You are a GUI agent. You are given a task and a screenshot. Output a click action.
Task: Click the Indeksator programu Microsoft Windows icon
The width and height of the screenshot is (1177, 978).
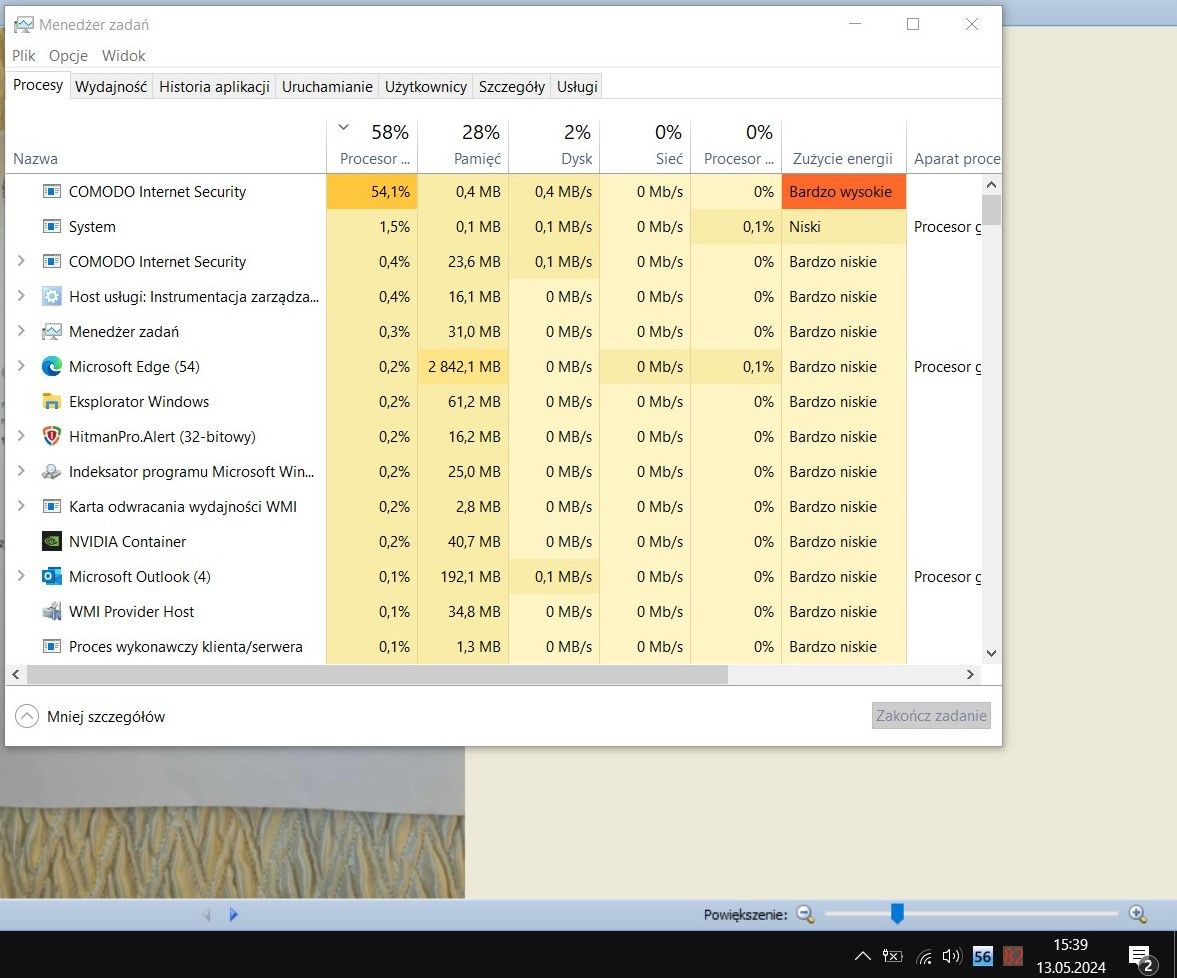pyautogui.click(x=52, y=471)
